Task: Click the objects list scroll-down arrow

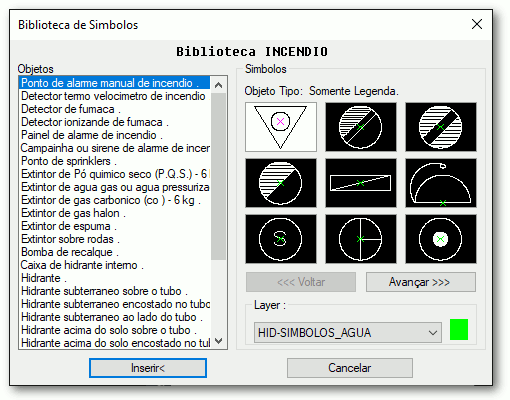Action: [x=219, y=341]
